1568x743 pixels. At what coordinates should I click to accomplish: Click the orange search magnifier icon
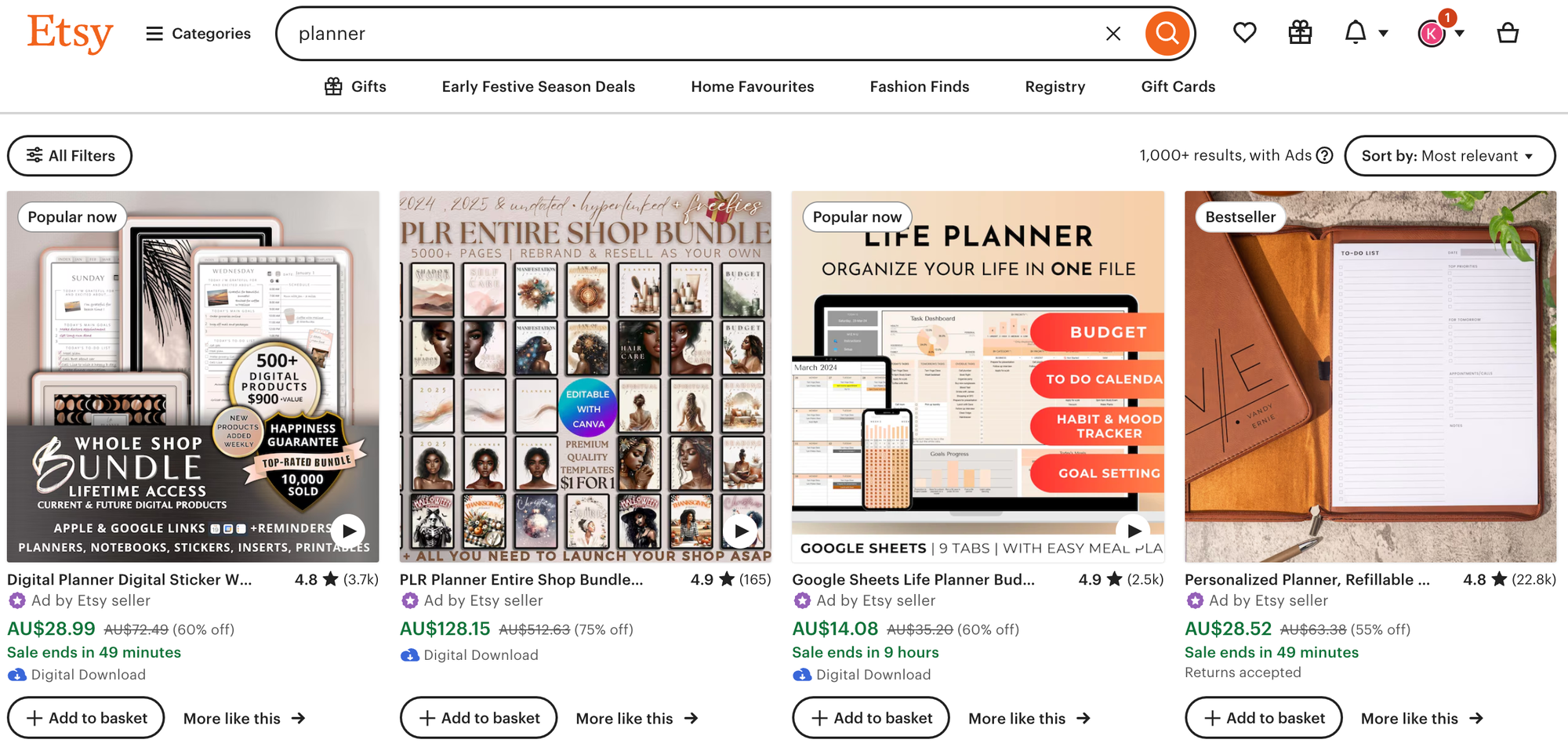pyautogui.click(x=1167, y=33)
